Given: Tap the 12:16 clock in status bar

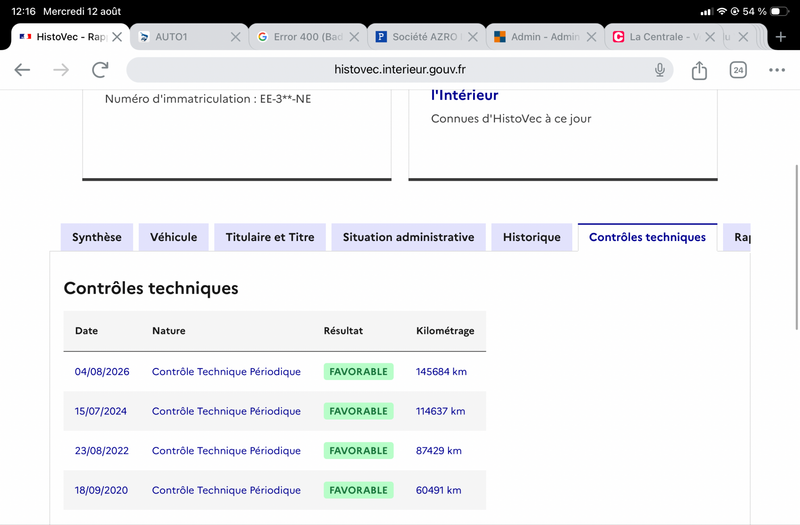Looking at the screenshot, I should click(23, 11).
